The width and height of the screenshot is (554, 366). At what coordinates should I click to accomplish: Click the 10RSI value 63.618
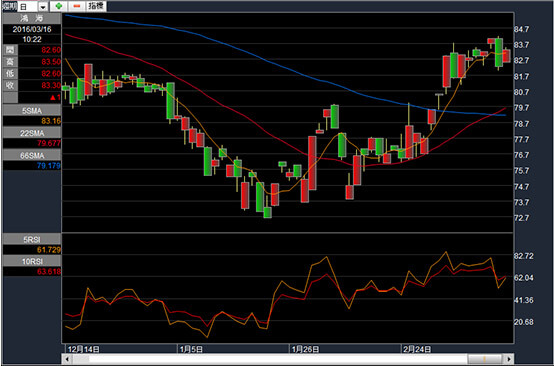click(x=49, y=272)
